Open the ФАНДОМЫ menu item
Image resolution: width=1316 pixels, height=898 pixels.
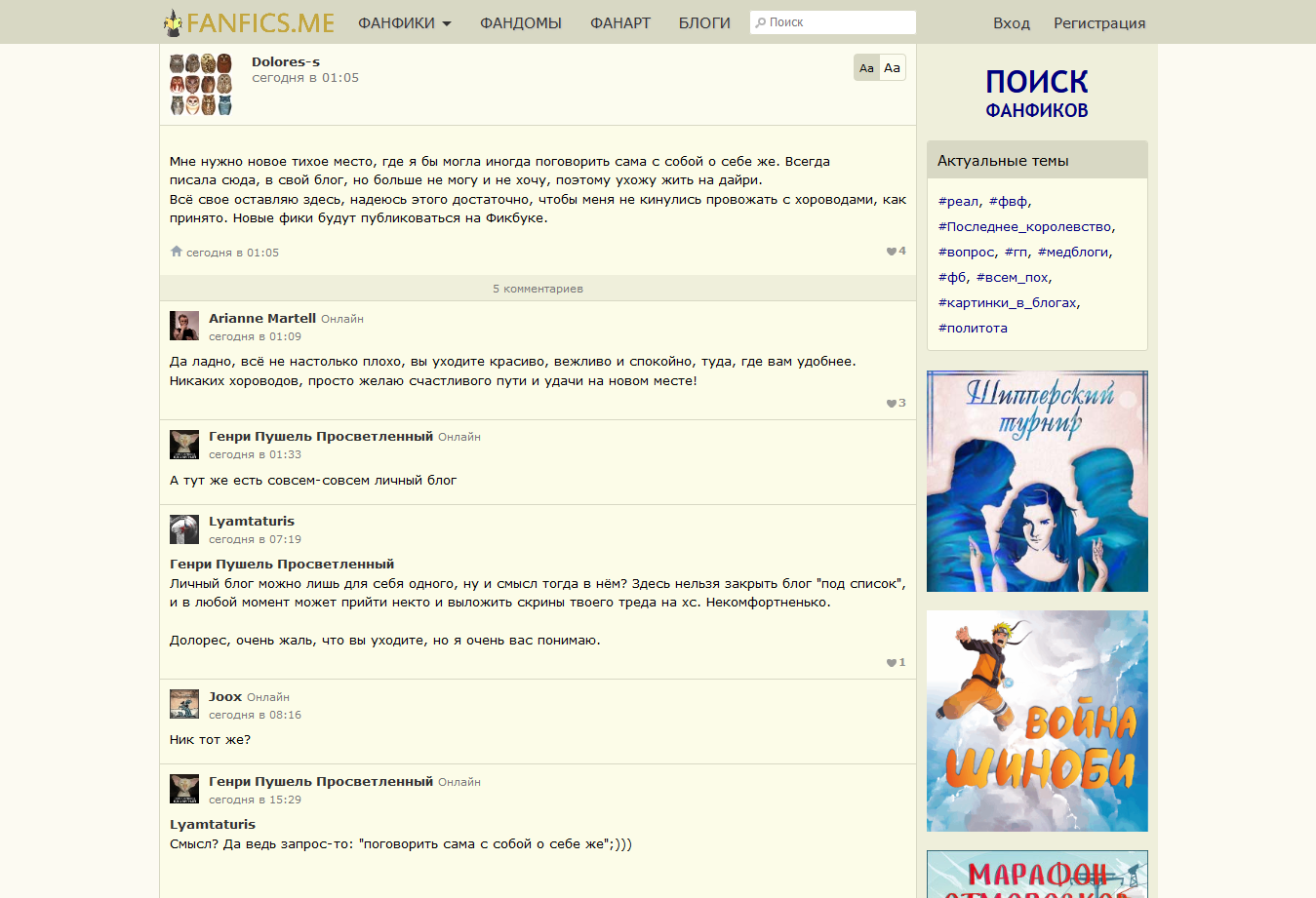click(521, 22)
